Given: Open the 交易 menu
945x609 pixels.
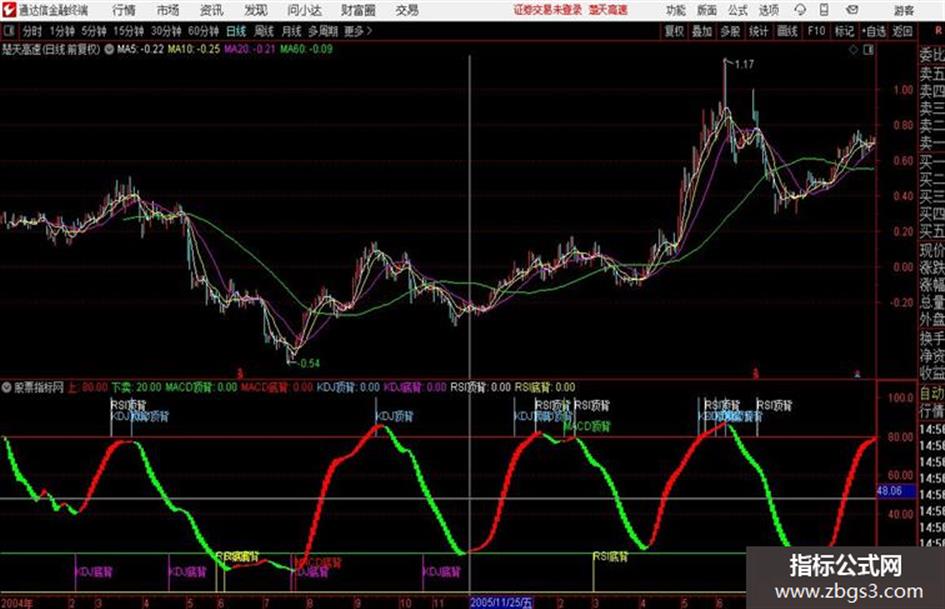Looking at the screenshot, I should pos(407,10).
